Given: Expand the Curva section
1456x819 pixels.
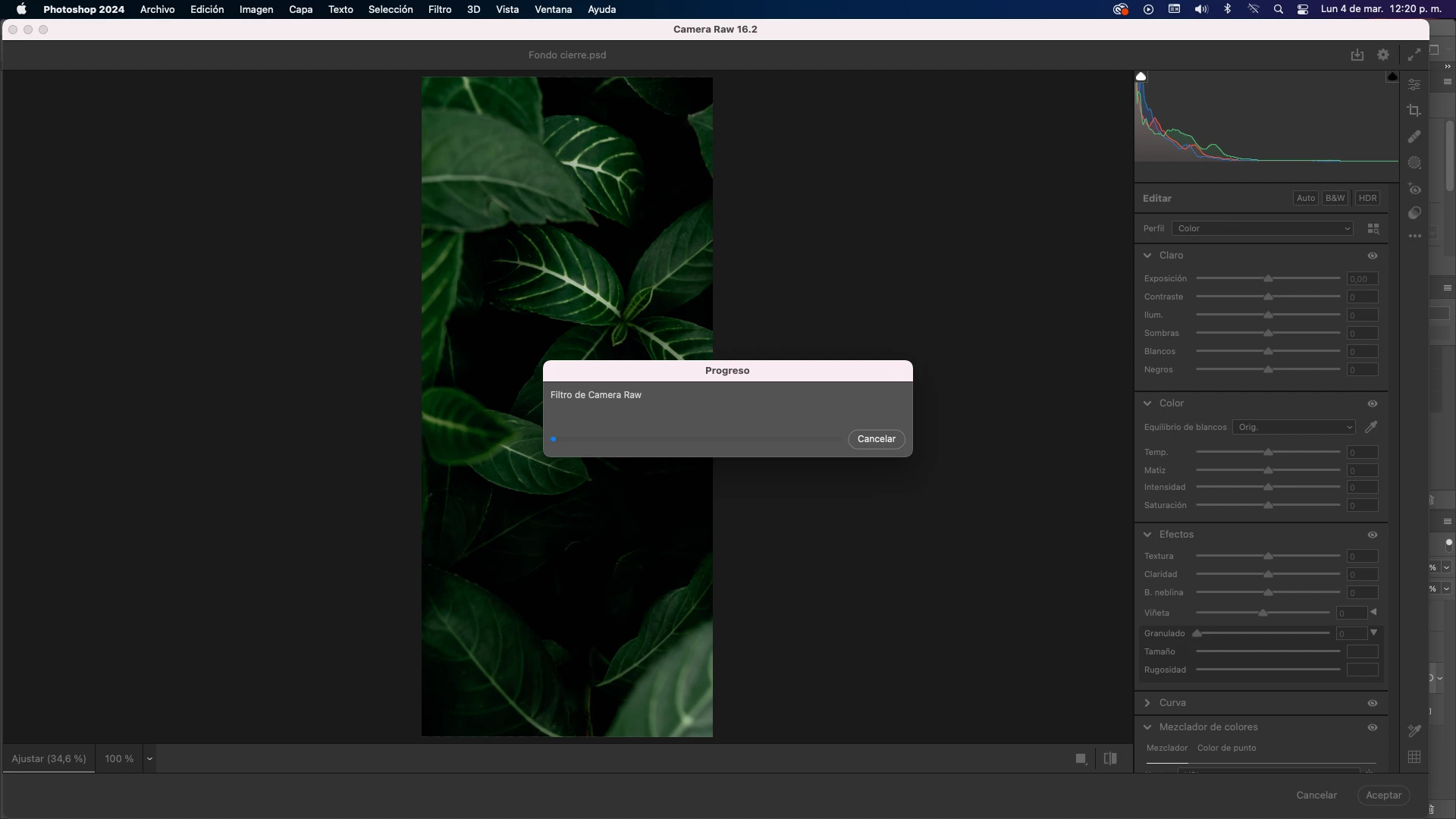Looking at the screenshot, I should tap(1147, 703).
